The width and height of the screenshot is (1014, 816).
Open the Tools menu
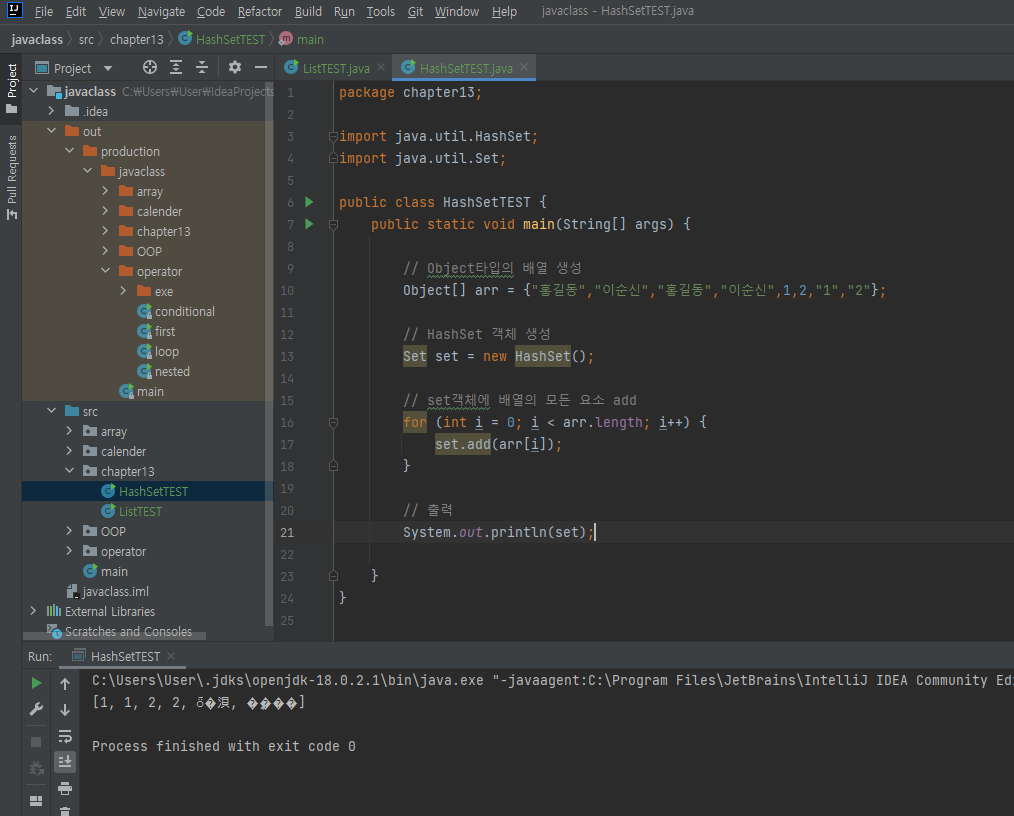(380, 12)
